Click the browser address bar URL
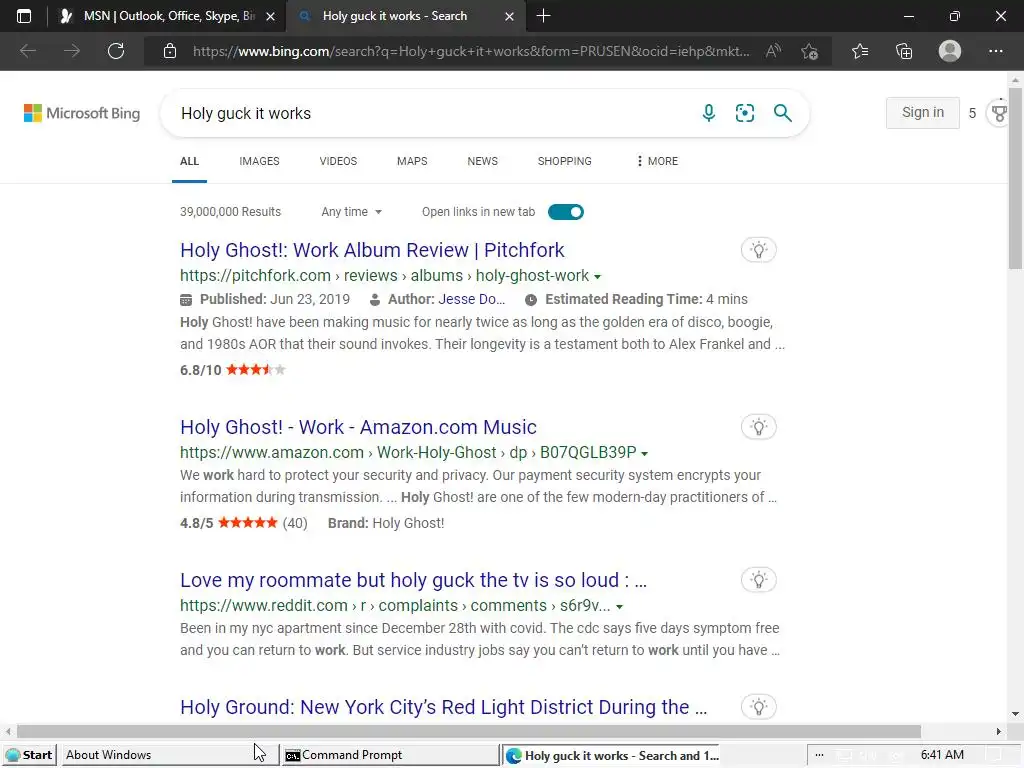The image size is (1024, 768). [x=471, y=51]
